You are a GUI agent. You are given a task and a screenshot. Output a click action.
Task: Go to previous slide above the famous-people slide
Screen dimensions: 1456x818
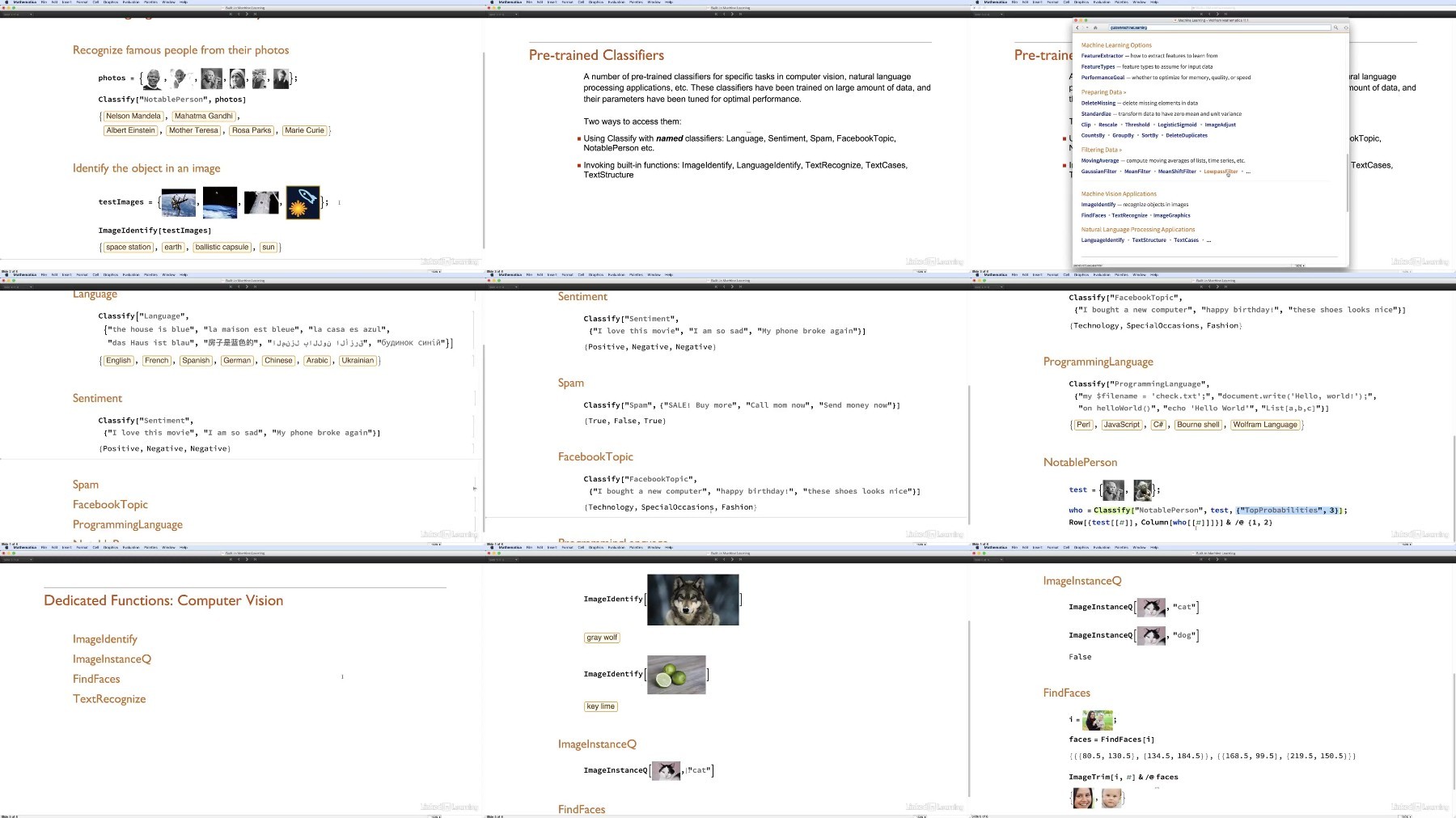point(239,14)
